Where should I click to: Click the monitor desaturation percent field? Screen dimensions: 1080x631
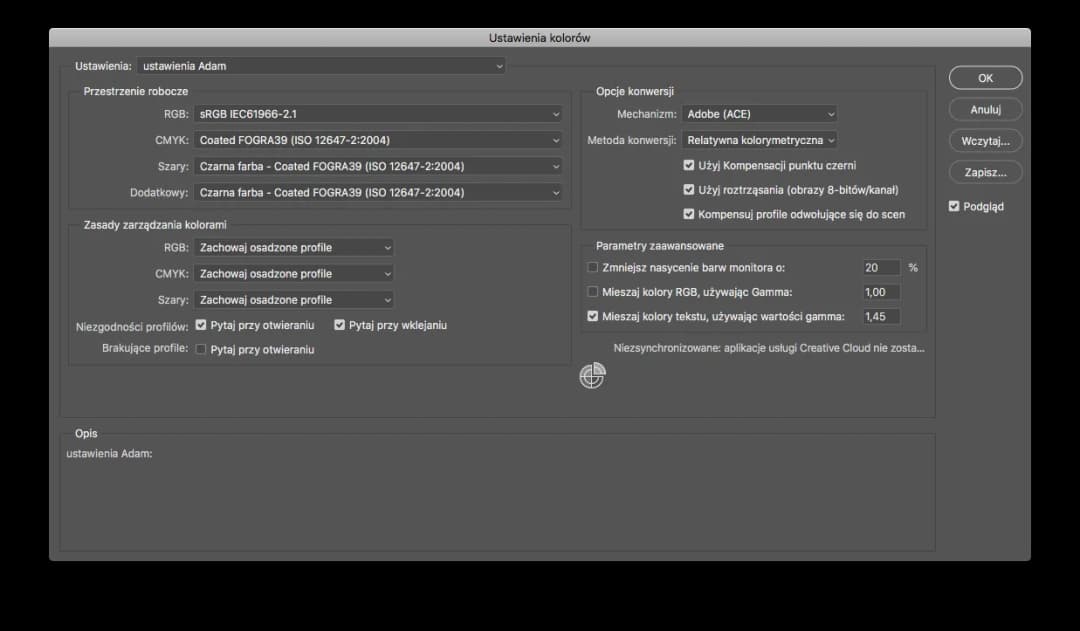[881, 267]
